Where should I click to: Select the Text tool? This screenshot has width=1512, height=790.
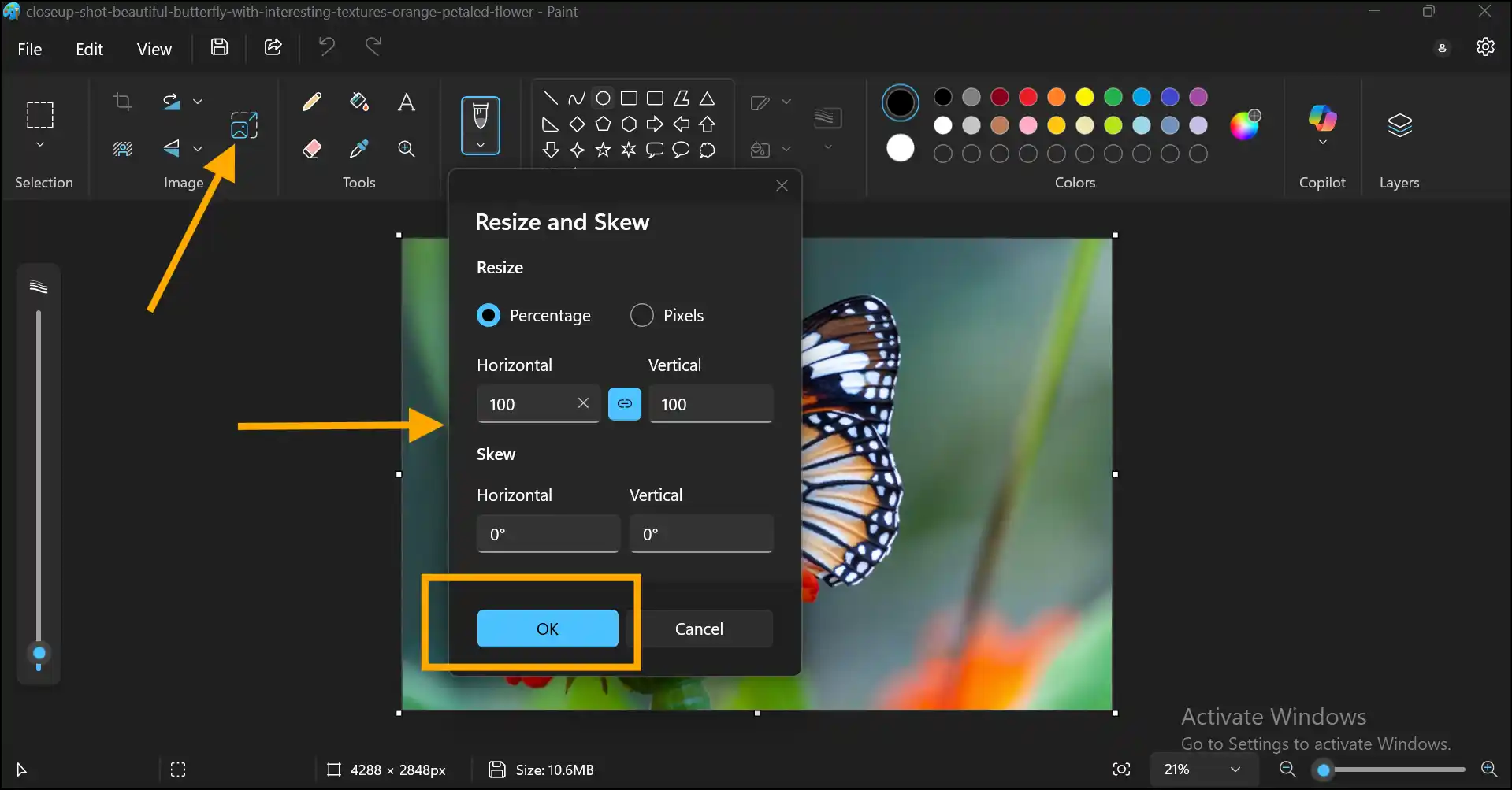pos(407,102)
